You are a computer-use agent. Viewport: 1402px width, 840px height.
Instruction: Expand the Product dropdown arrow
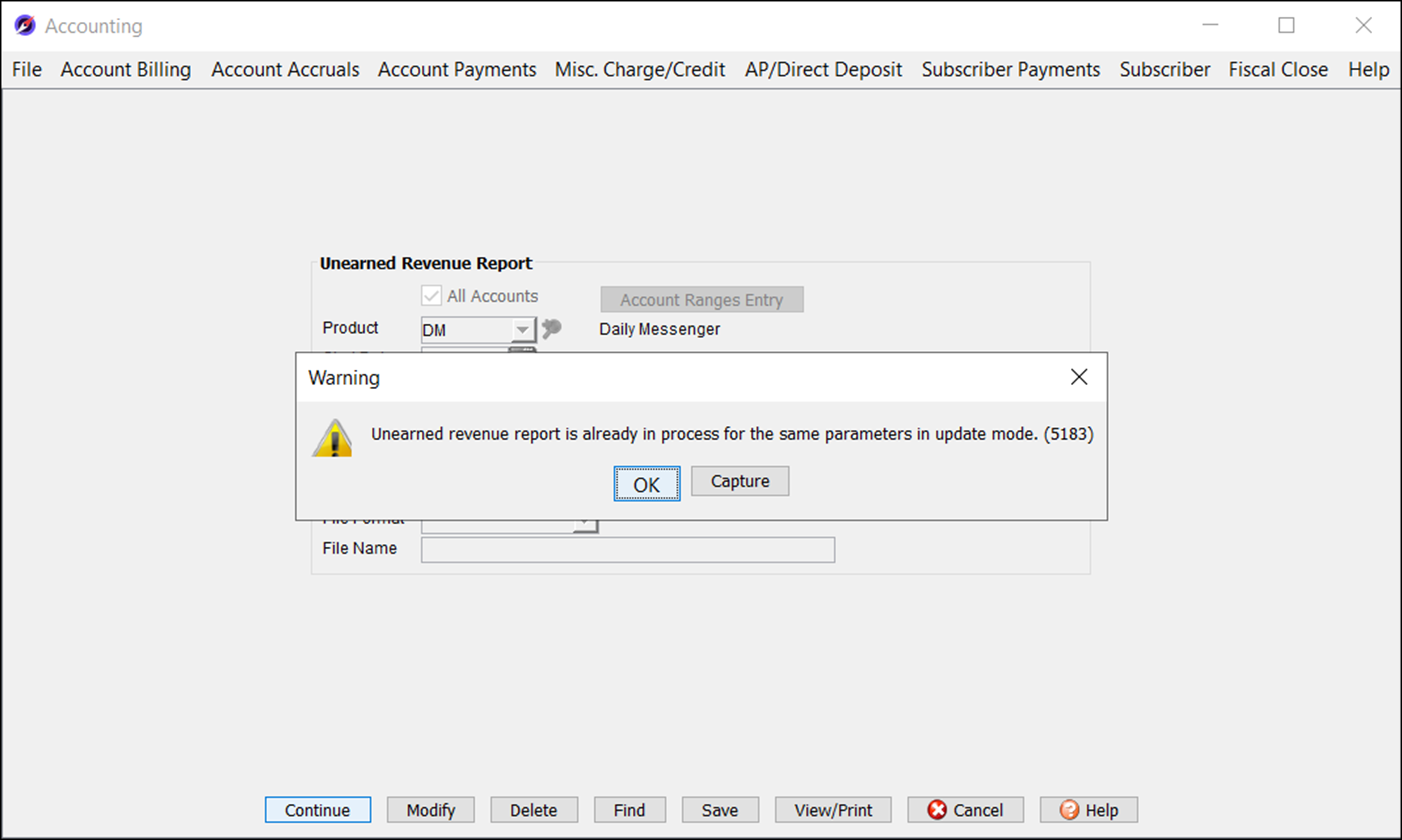(522, 330)
